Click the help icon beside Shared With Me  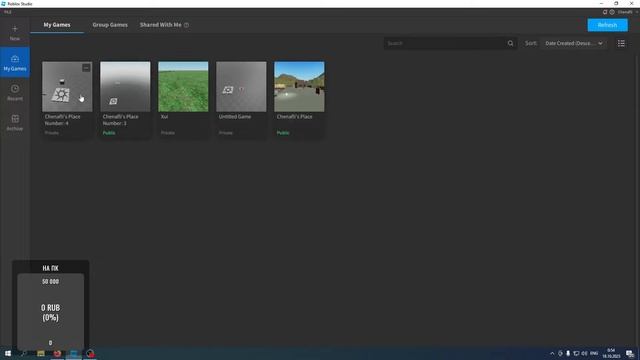click(x=186, y=25)
